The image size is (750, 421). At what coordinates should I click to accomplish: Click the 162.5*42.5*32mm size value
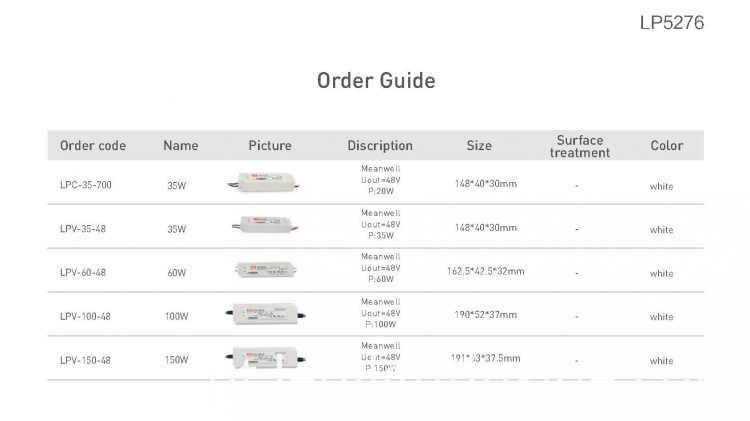point(485,271)
